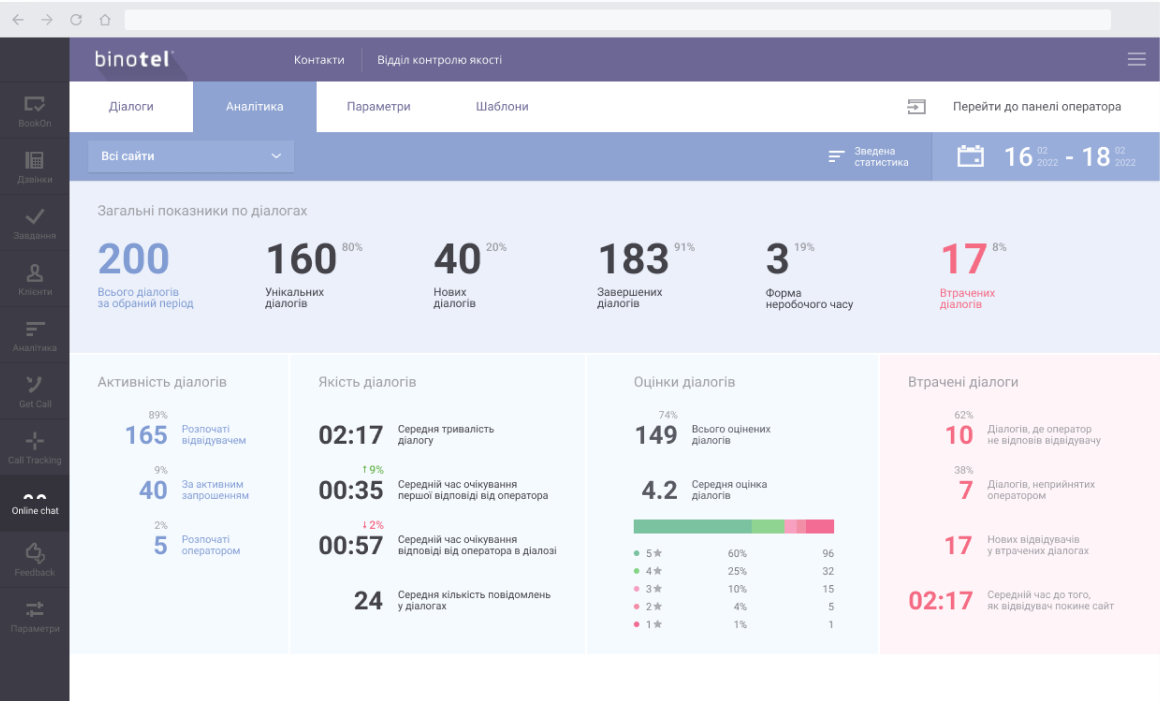
Task: Open Відділ контролю якості in the header
Action: click(439, 60)
